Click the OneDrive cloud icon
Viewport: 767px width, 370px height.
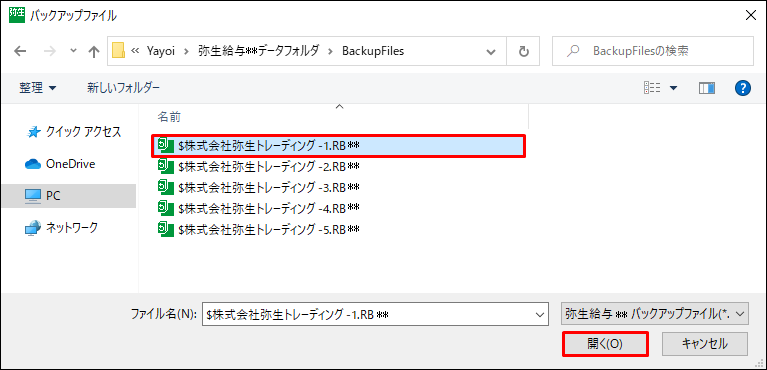[33, 165]
